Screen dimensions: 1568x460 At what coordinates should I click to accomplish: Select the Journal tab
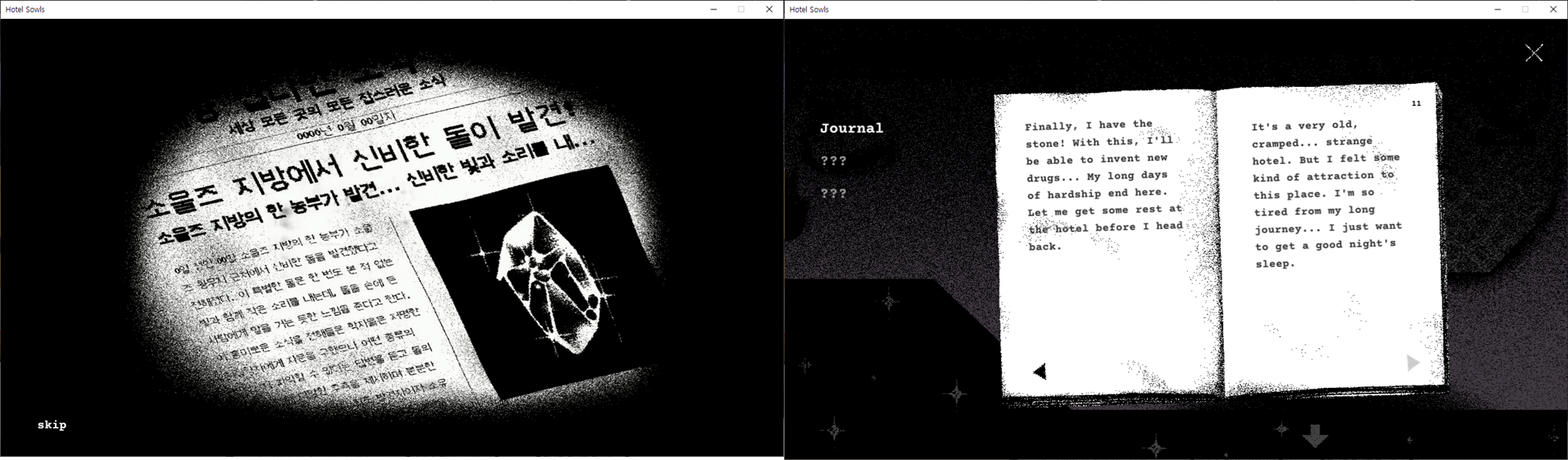coord(851,128)
